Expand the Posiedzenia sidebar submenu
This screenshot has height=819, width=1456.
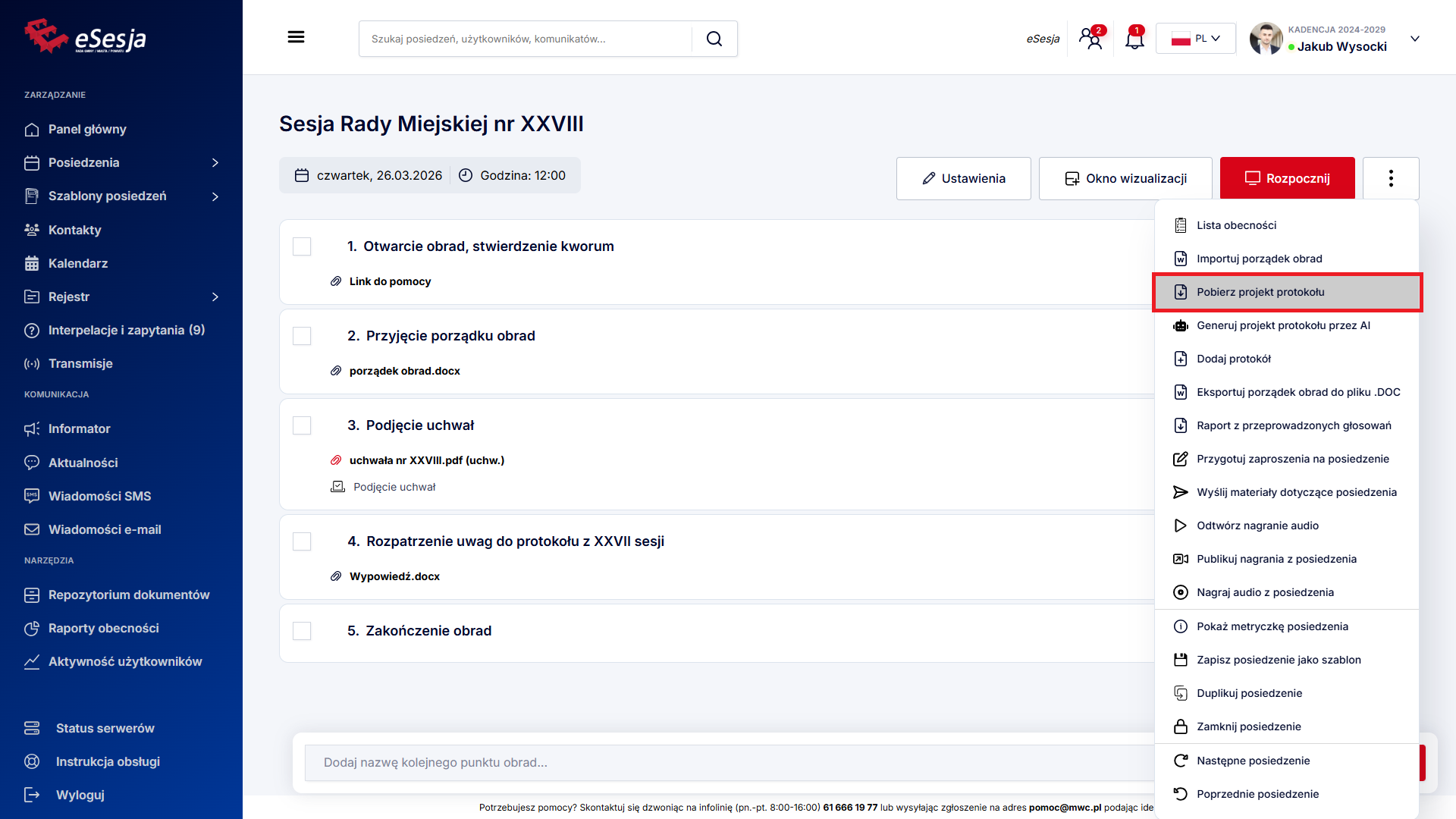[215, 163]
